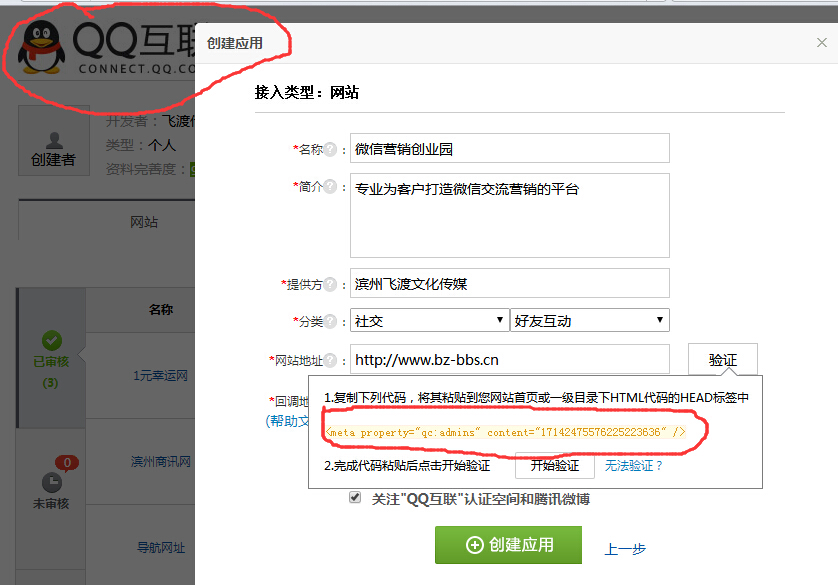Click the red 0 notification badge
The image size is (838, 585).
67,463
